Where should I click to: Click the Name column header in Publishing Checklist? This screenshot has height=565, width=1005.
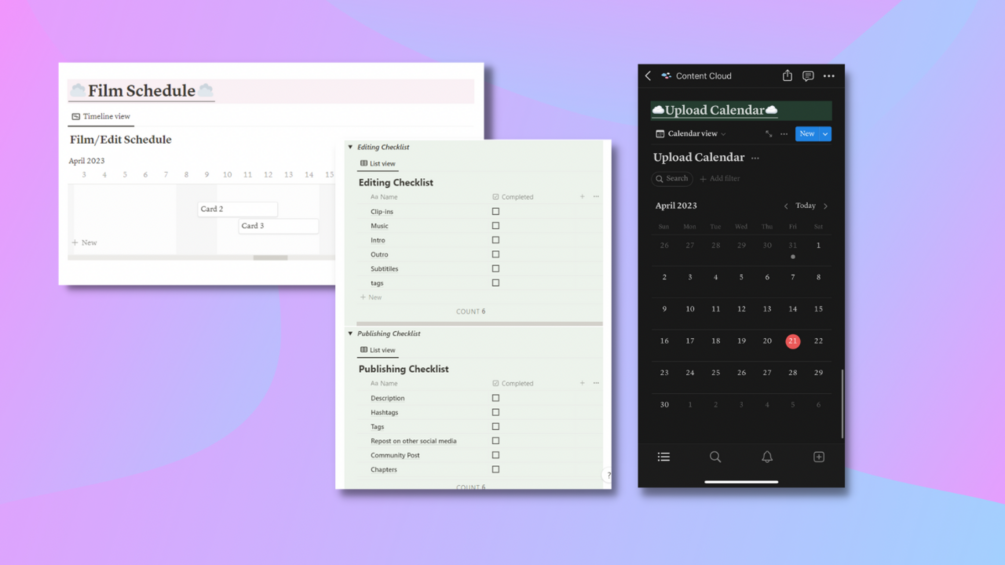tap(384, 383)
